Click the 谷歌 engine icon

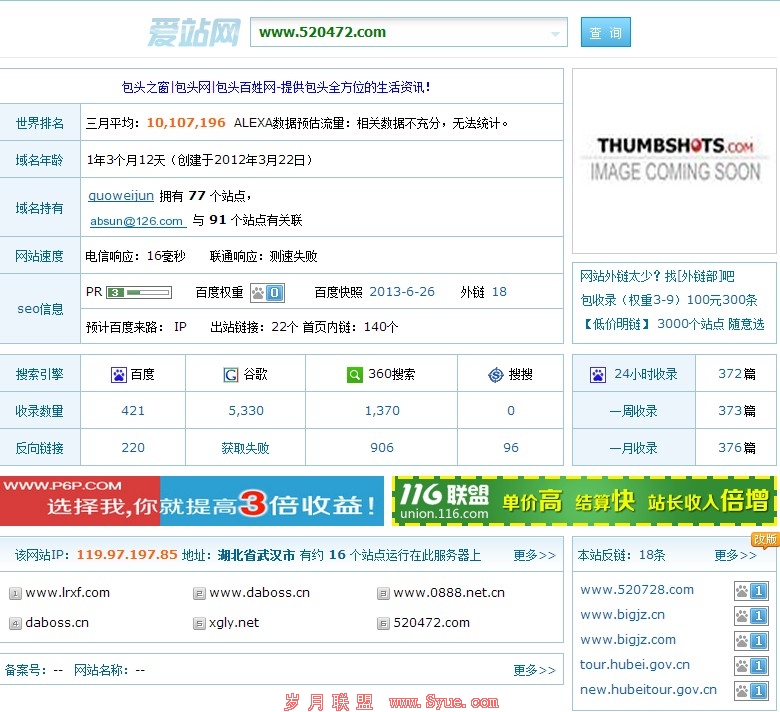pyautogui.click(x=231, y=374)
